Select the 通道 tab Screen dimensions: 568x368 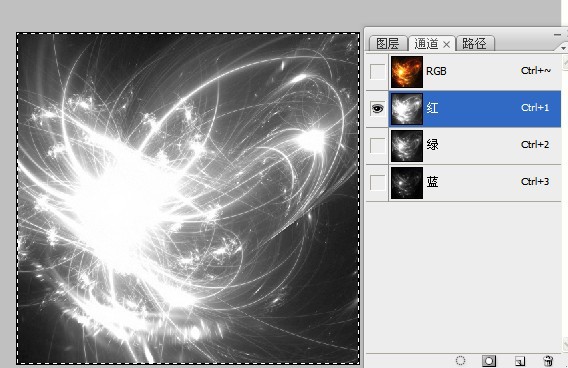(426, 44)
